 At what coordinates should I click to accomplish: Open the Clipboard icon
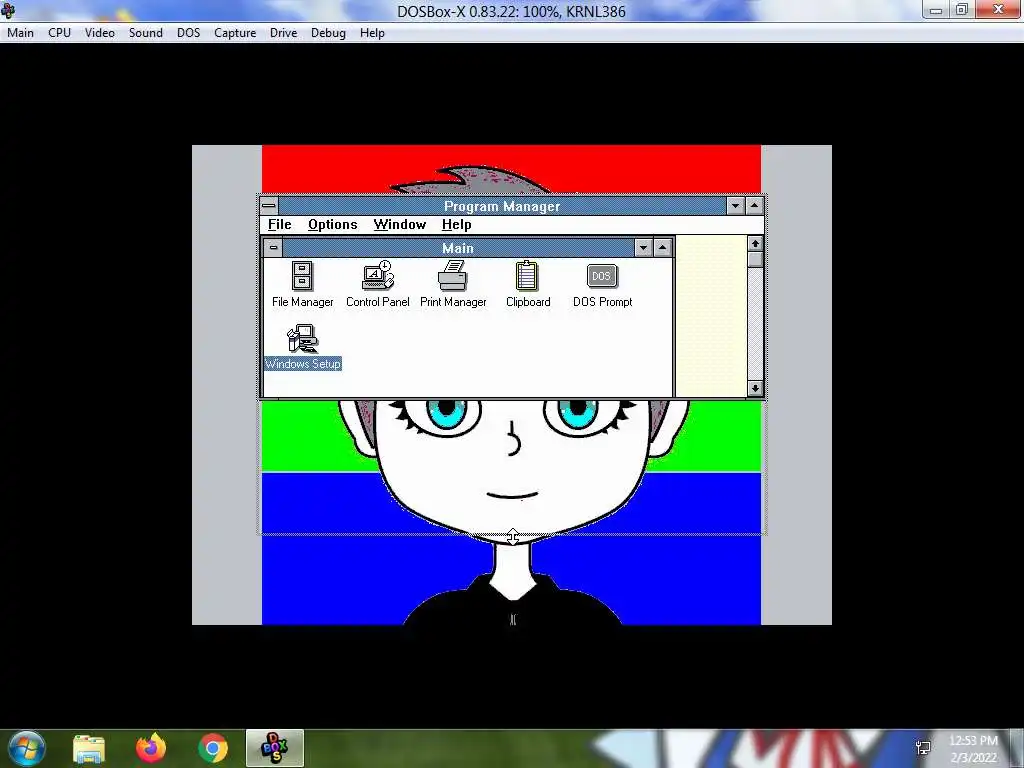tap(528, 283)
